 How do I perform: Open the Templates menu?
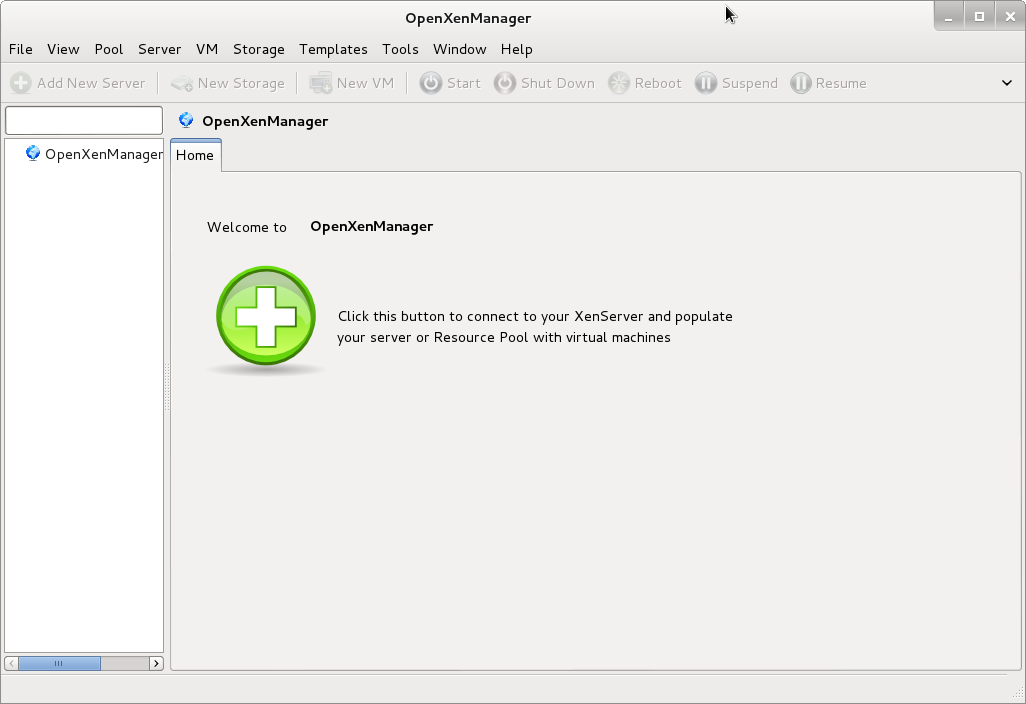click(x=333, y=49)
